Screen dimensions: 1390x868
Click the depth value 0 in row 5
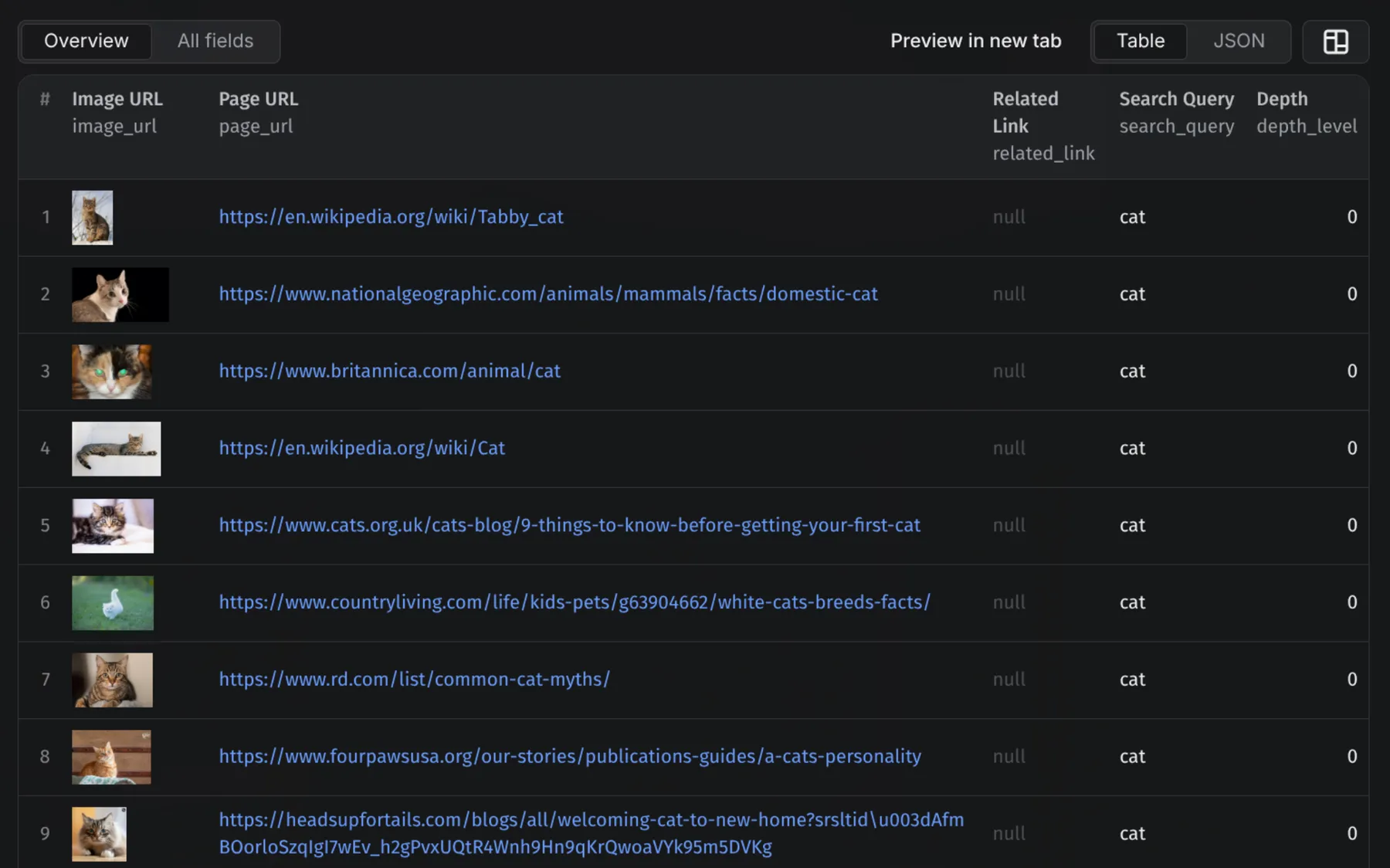coord(1351,526)
